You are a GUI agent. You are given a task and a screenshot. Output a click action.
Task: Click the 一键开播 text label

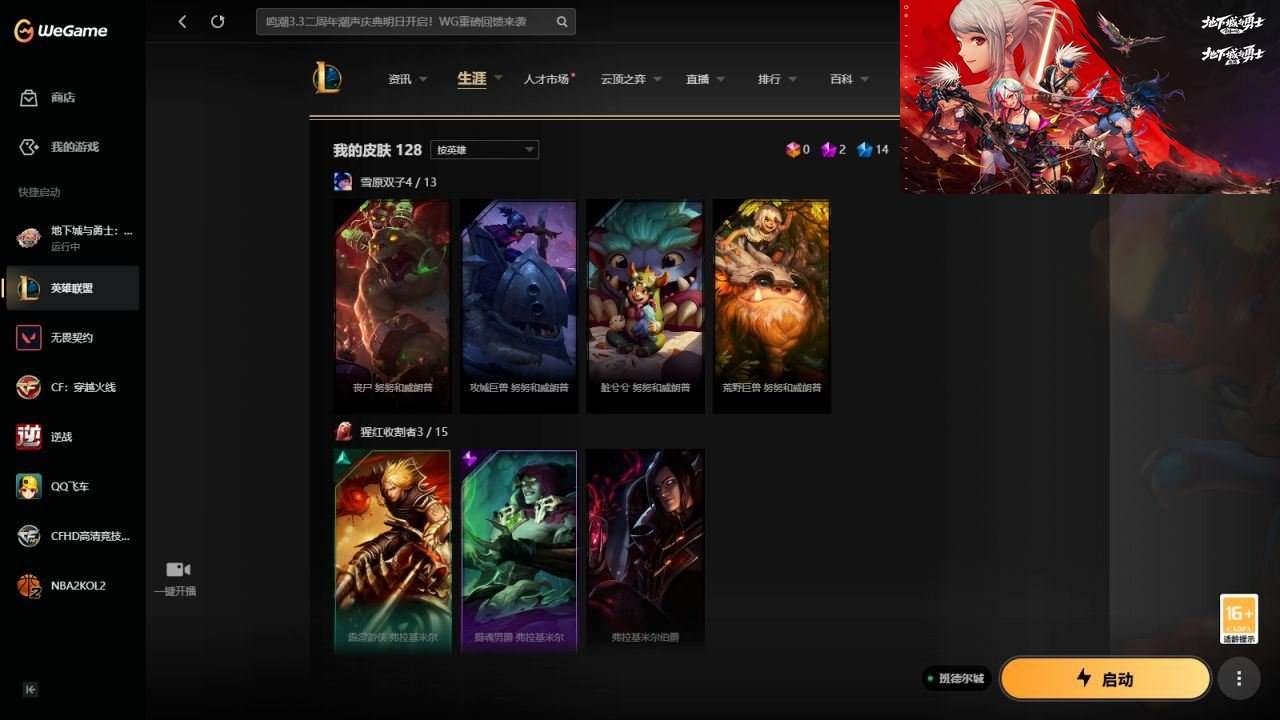pyautogui.click(x=175, y=591)
